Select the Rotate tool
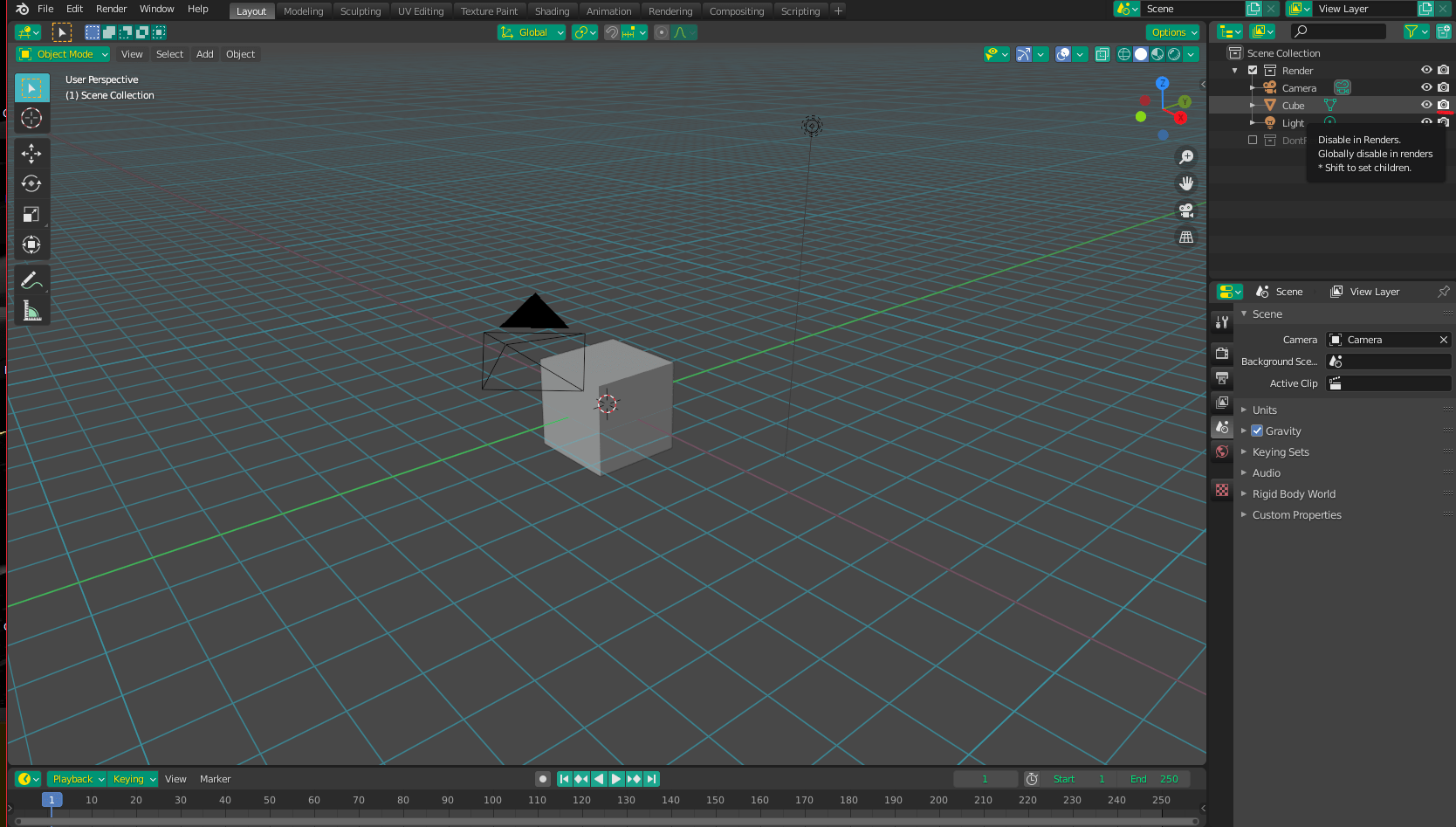The image size is (1456, 827). (x=31, y=184)
